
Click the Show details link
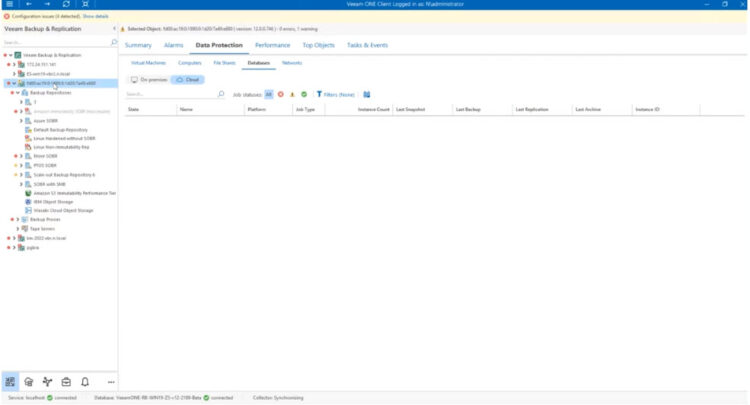point(95,16)
